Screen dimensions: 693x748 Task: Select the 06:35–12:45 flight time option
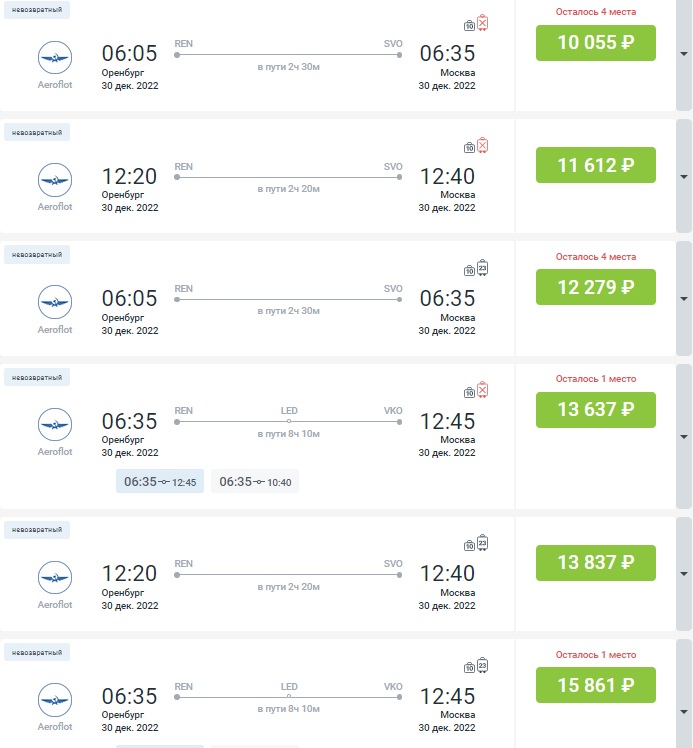point(160,482)
